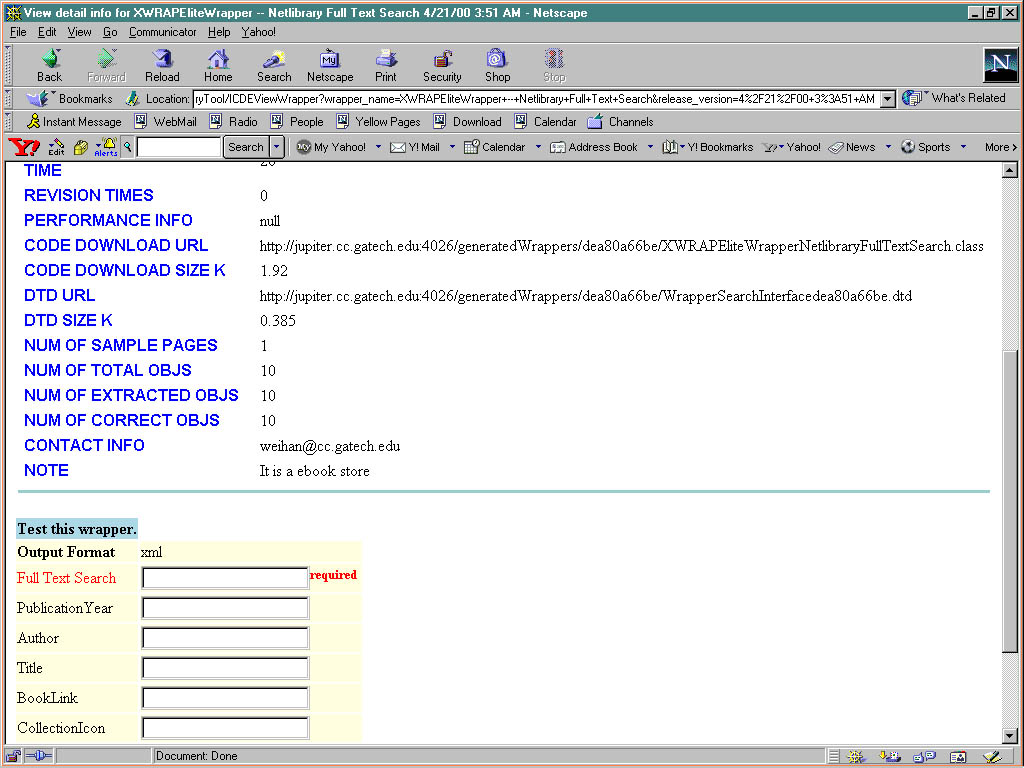Viewport: 1024px width, 768px height.
Task: Click the Full Text Search input field
Action: (225, 578)
